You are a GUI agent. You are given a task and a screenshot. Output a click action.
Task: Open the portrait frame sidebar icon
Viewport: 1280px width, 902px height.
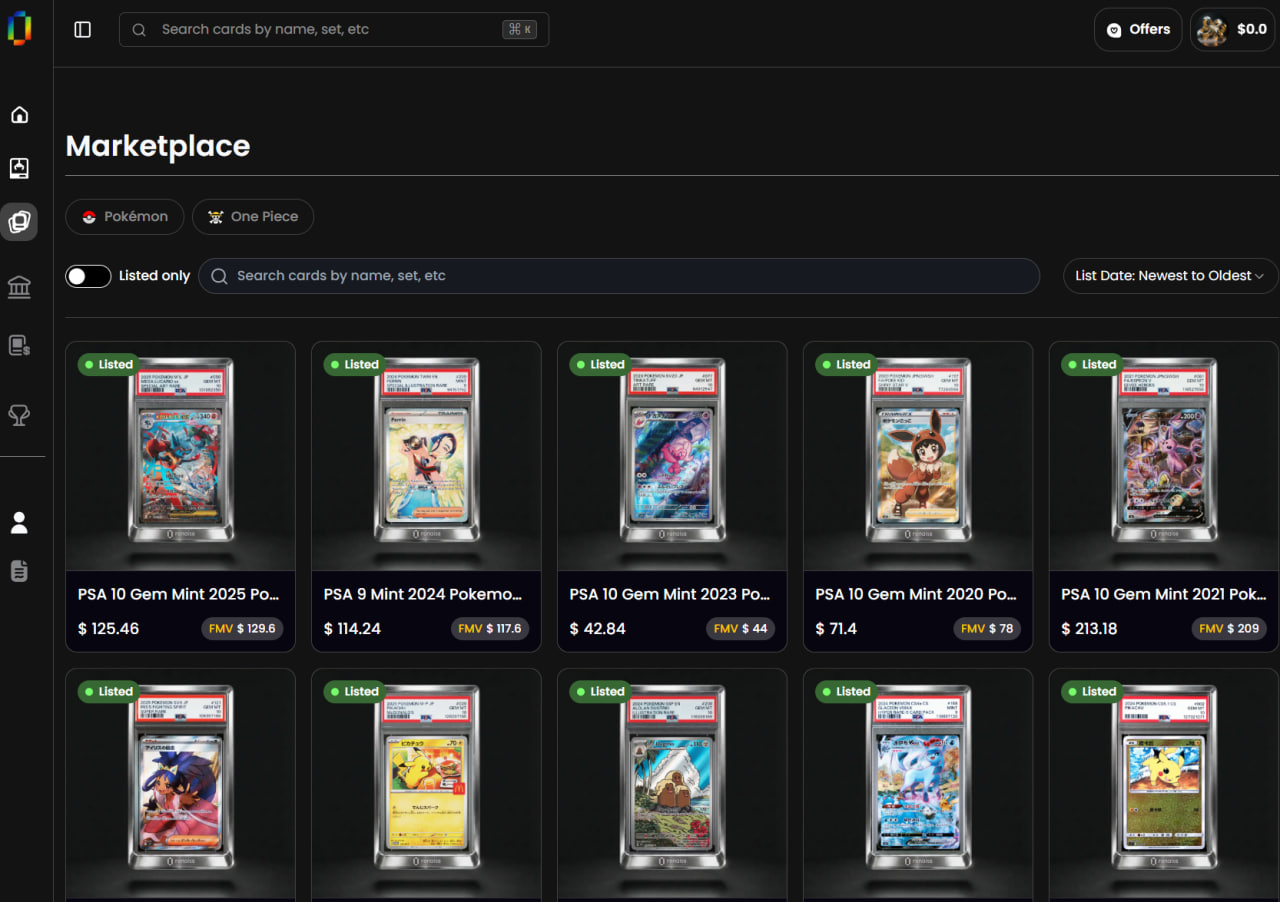(19, 168)
